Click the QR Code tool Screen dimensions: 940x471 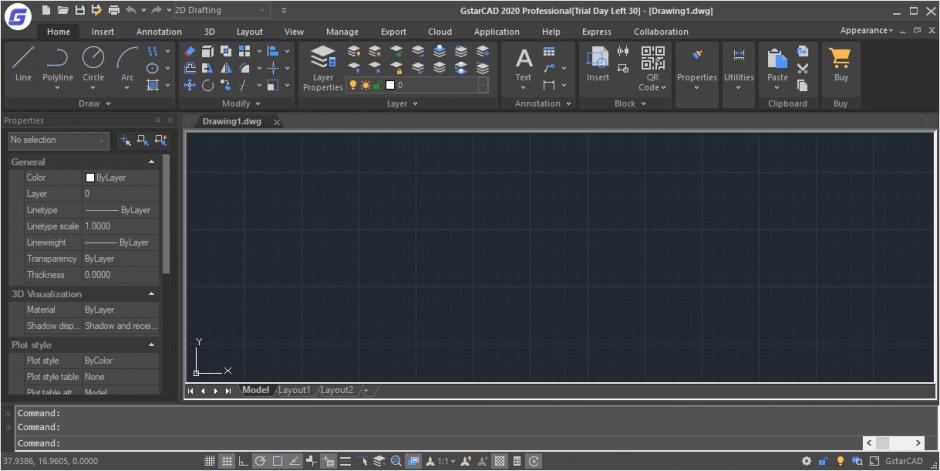pos(653,68)
